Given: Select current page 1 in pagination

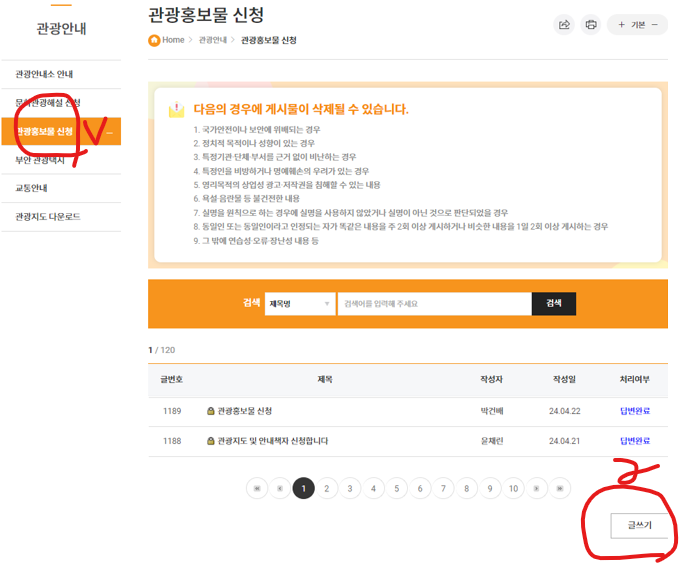Looking at the screenshot, I should [304, 489].
